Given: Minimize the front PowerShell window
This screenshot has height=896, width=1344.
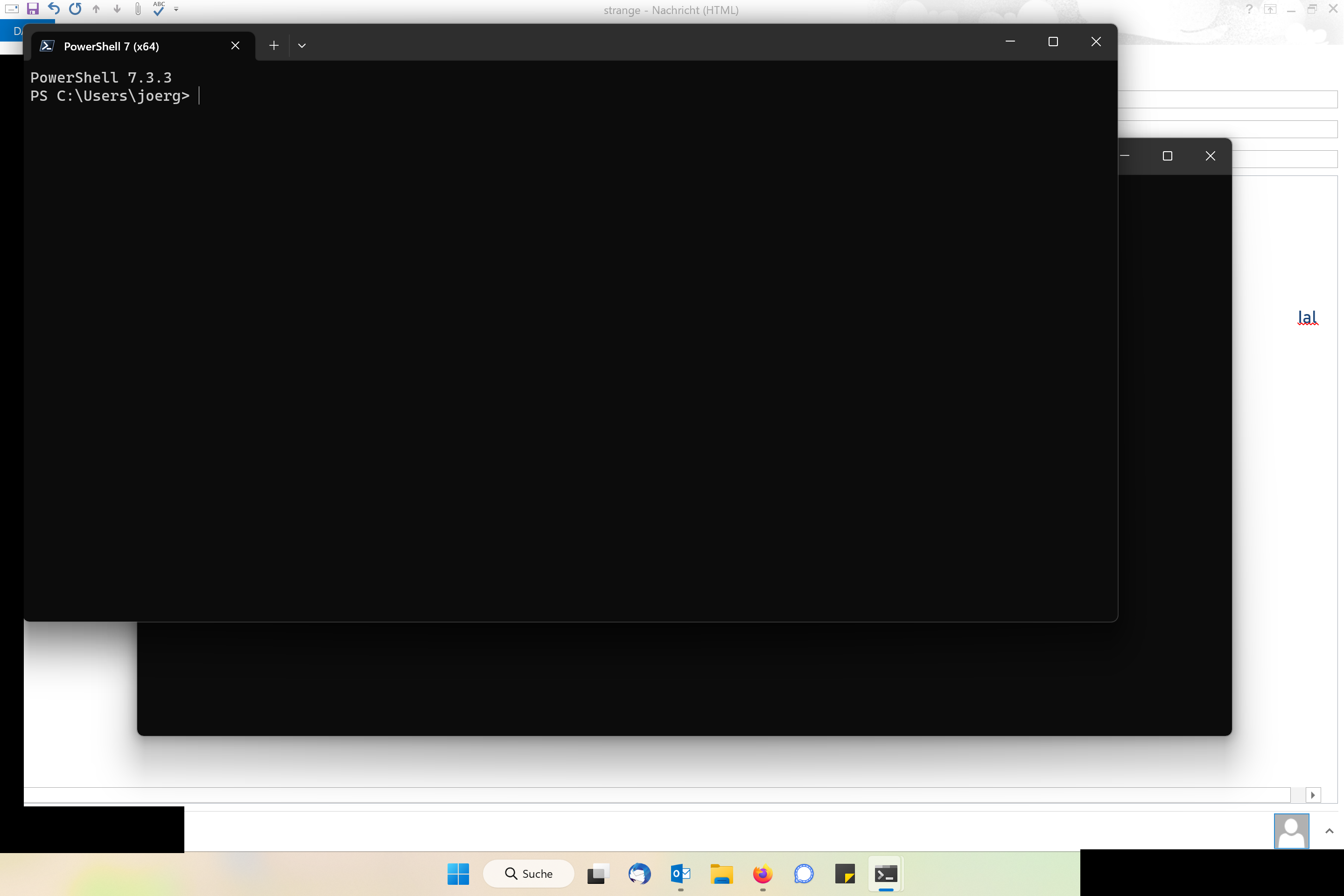Looking at the screenshot, I should point(1010,42).
